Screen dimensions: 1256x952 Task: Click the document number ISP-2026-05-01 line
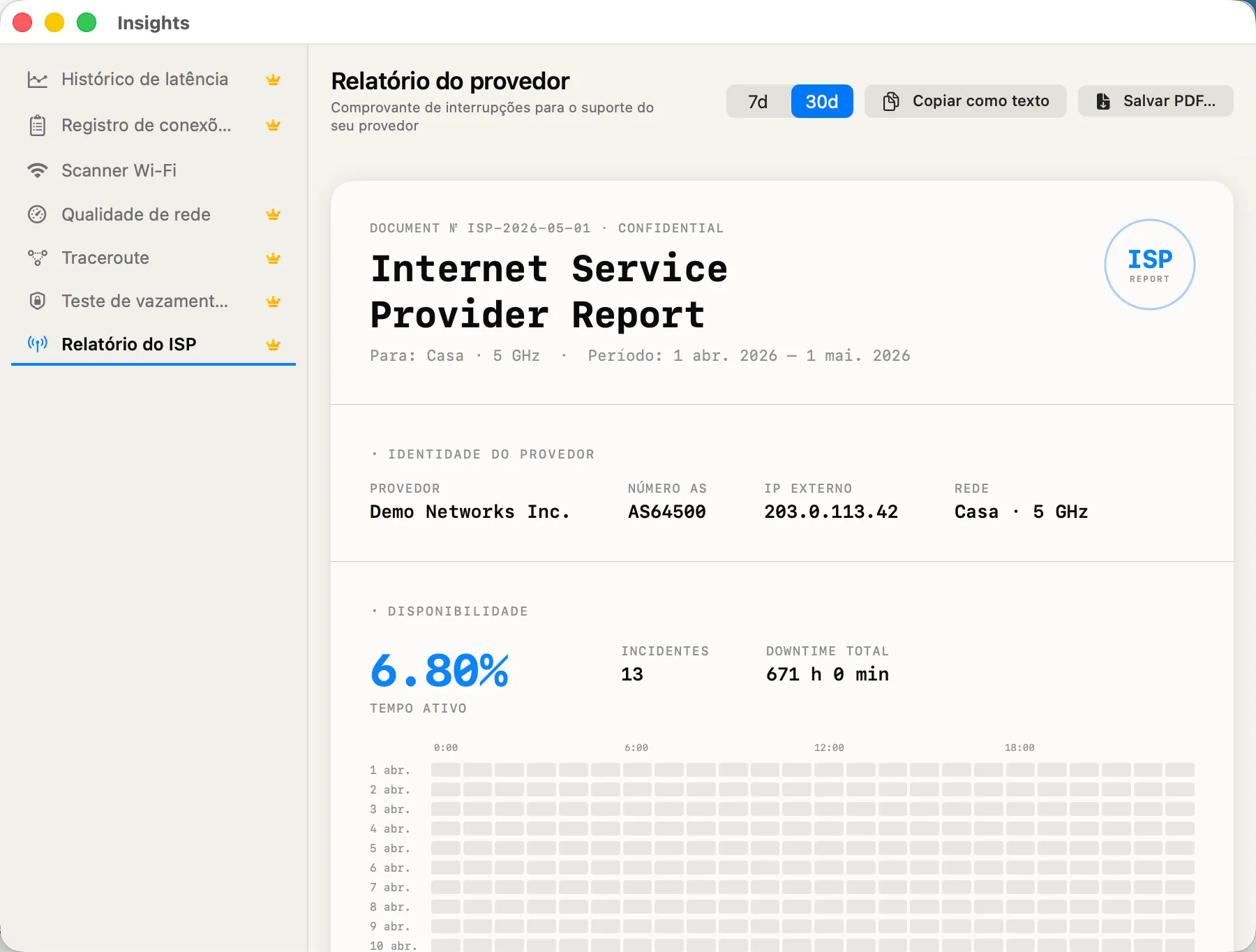[x=546, y=228]
